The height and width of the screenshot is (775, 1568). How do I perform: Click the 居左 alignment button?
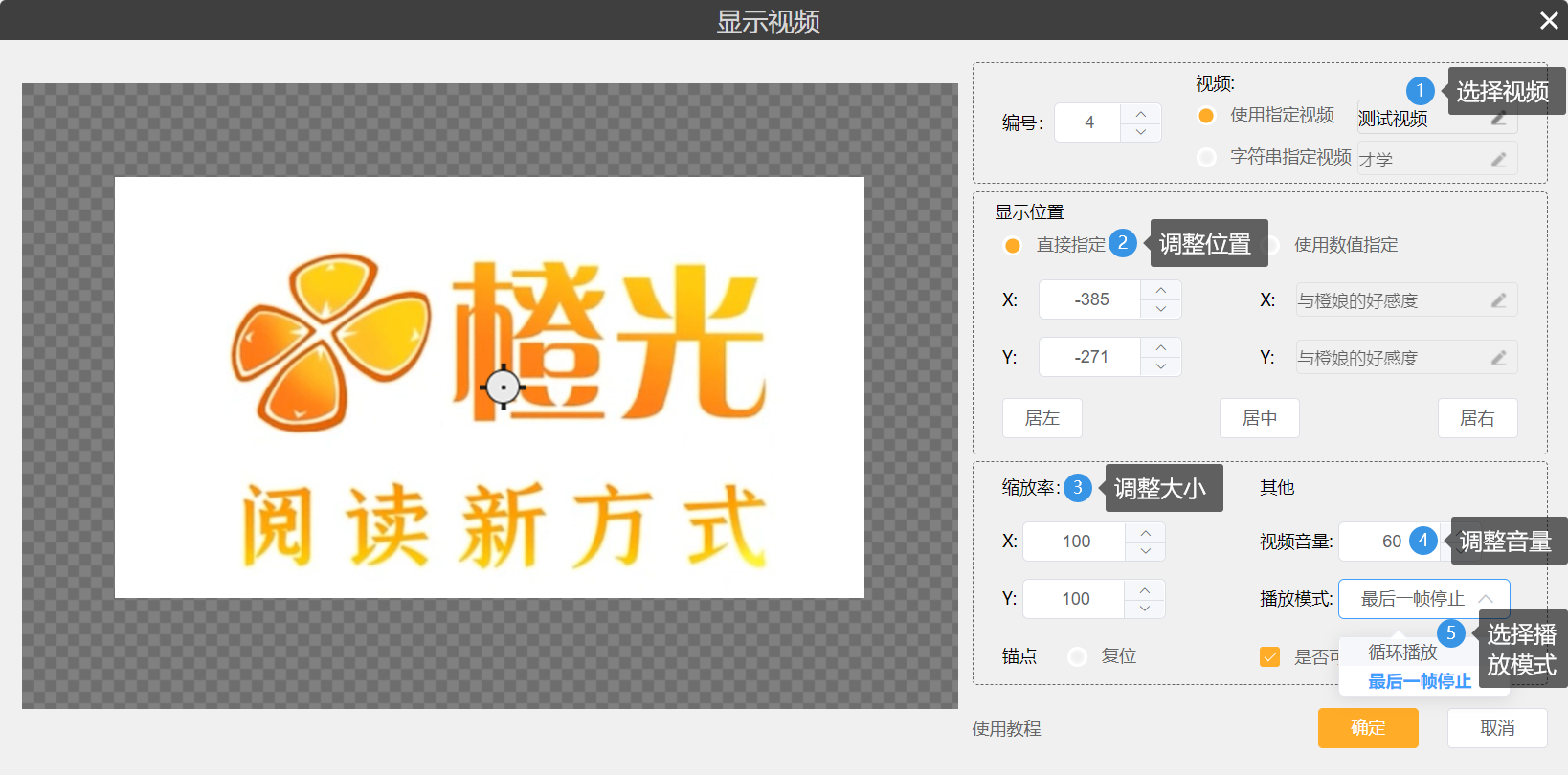[1042, 418]
